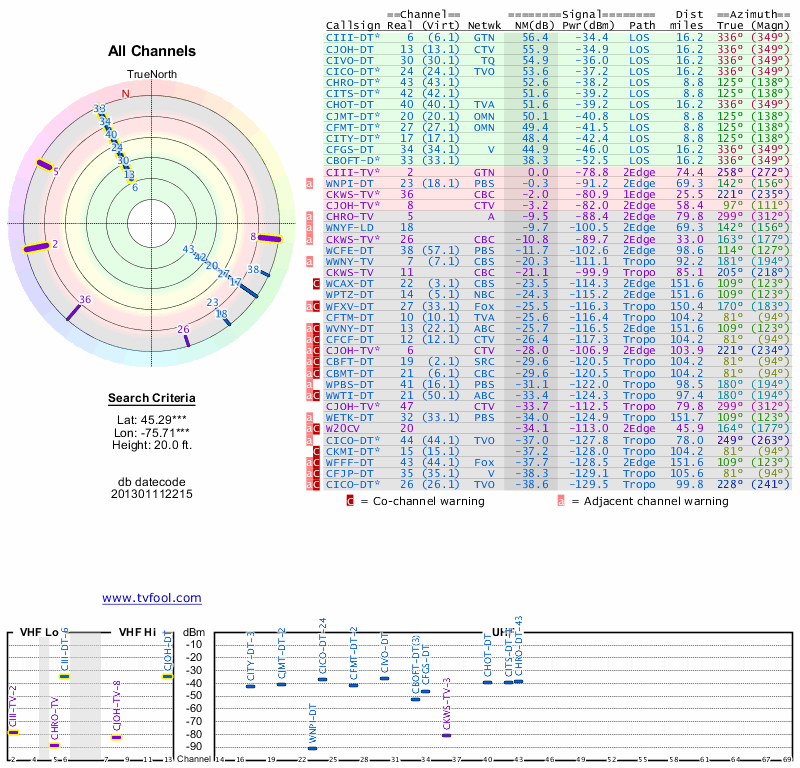Click the WNPI-DT bar in UHF spectrum

point(312,749)
